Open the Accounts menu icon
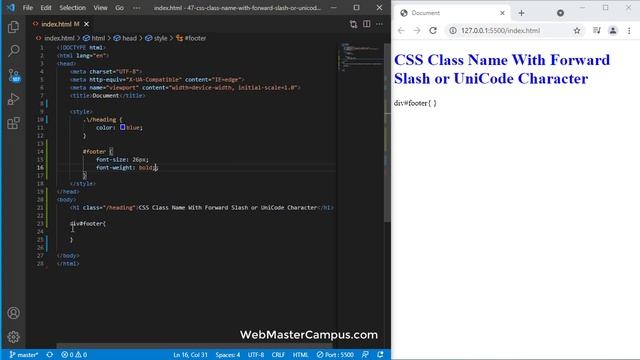Image resolution: width=640 pixels, height=360 pixels. point(13,313)
